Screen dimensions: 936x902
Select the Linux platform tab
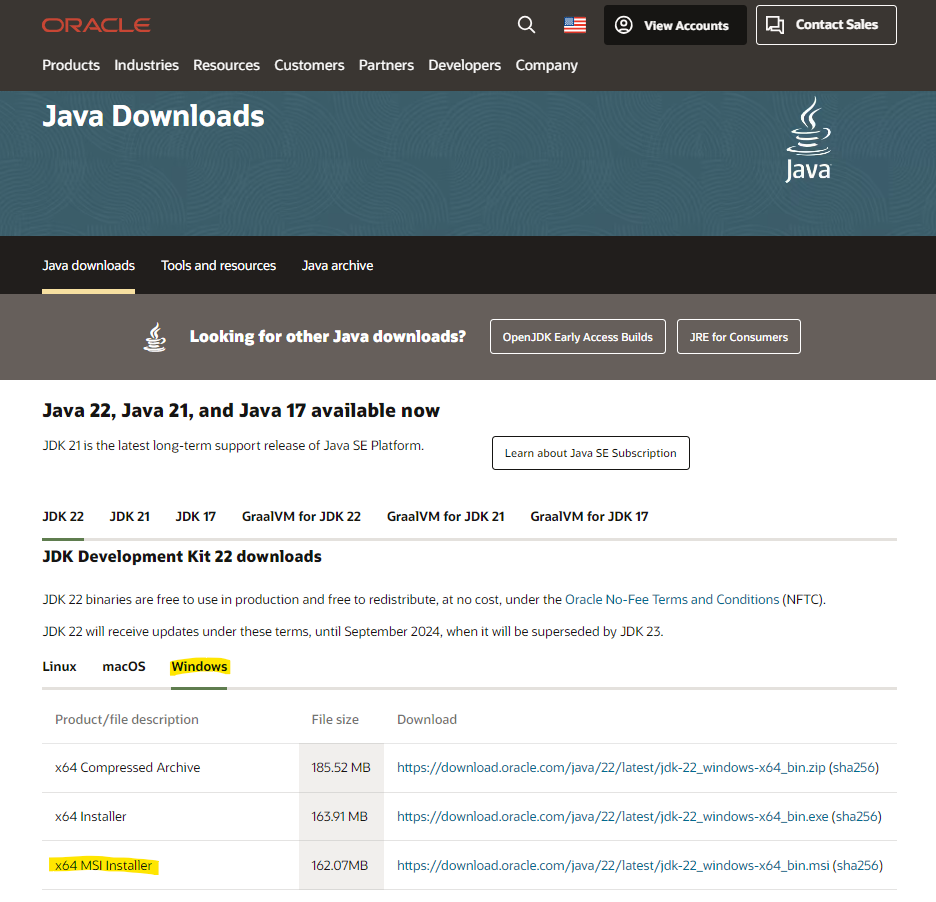pos(59,667)
